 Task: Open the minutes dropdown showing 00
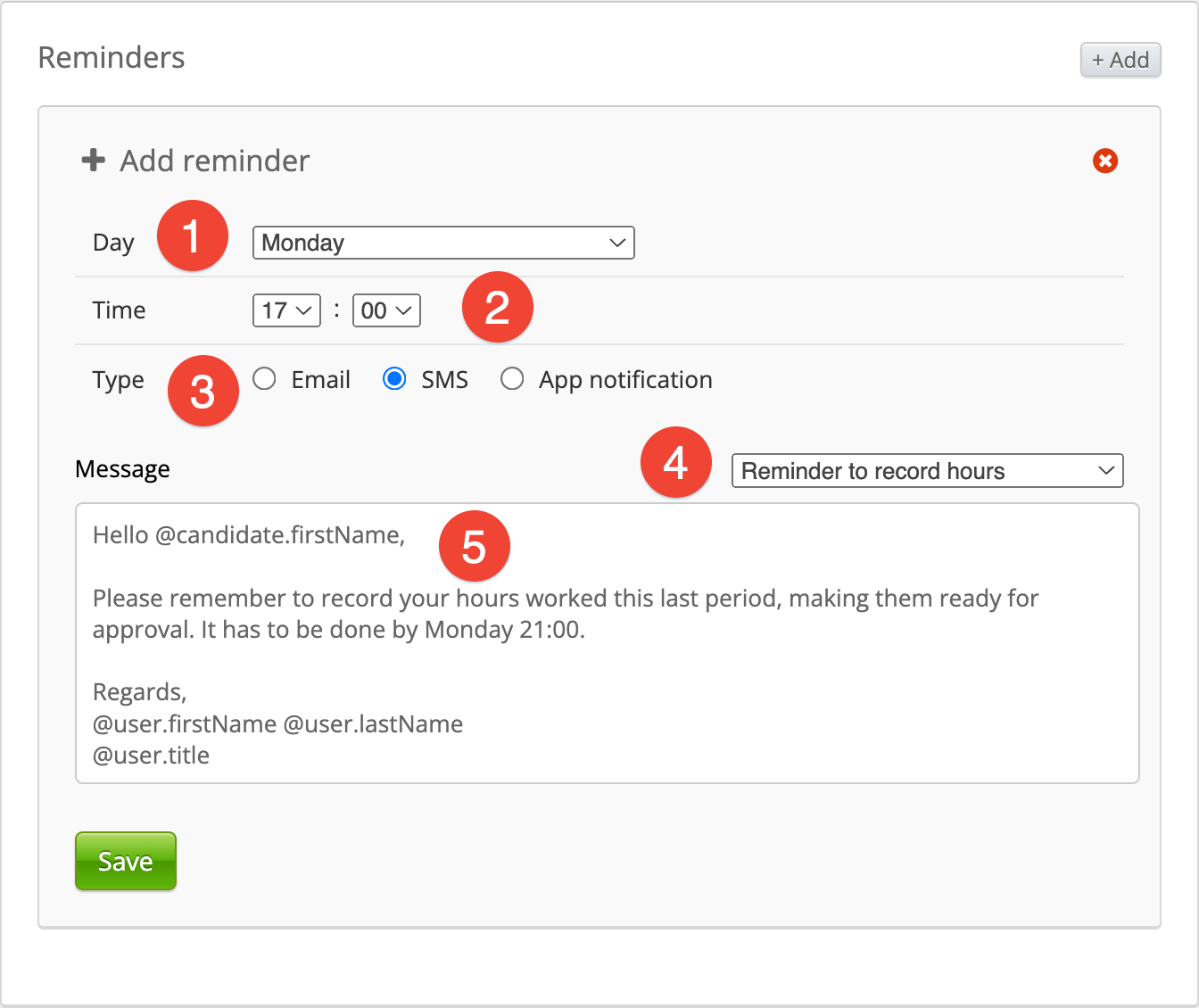point(386,310)
